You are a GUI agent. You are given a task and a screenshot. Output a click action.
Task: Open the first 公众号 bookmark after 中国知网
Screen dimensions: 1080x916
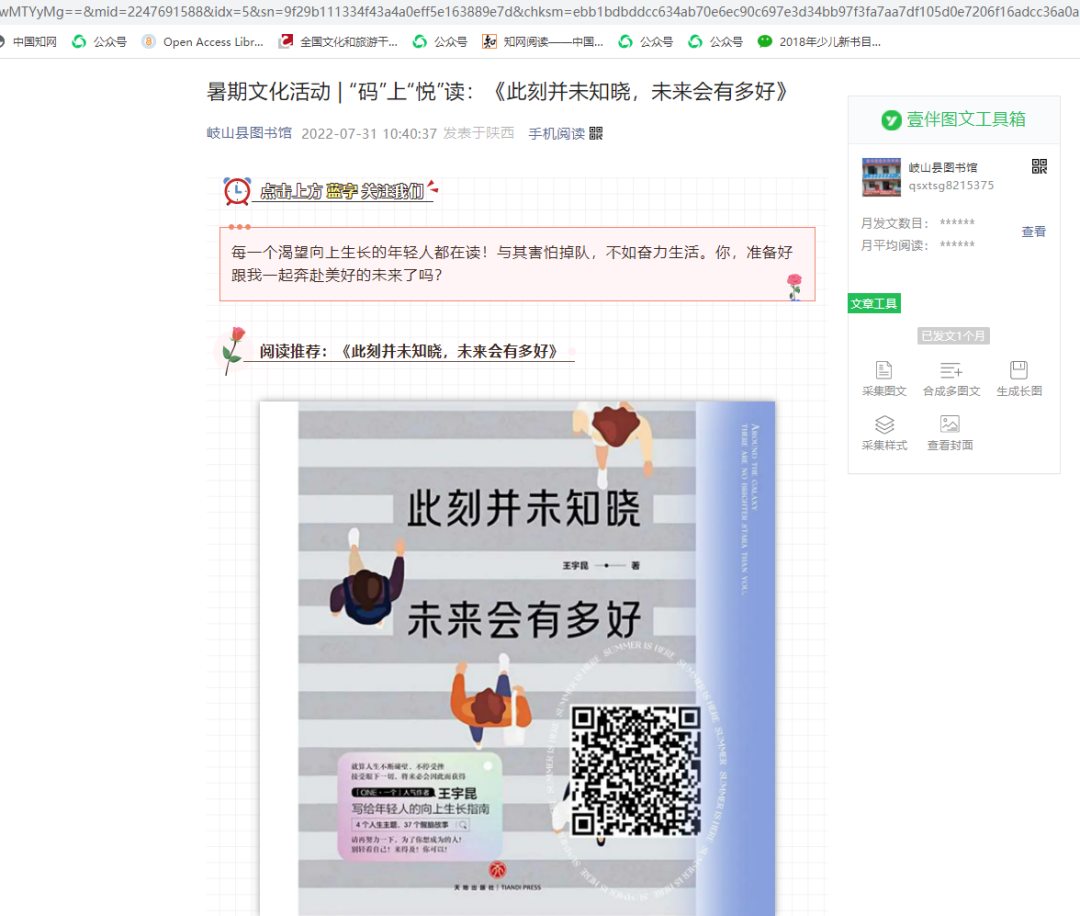pos(100,42)
